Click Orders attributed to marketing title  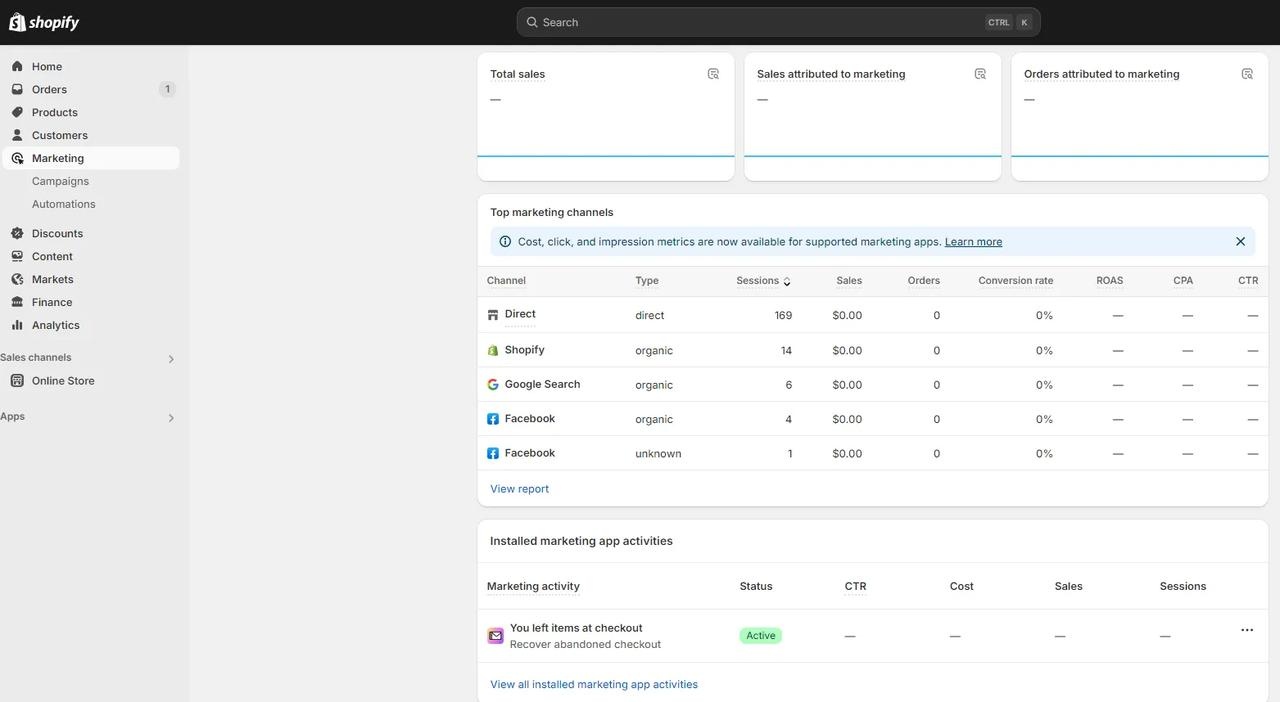tap(1101, 74)
